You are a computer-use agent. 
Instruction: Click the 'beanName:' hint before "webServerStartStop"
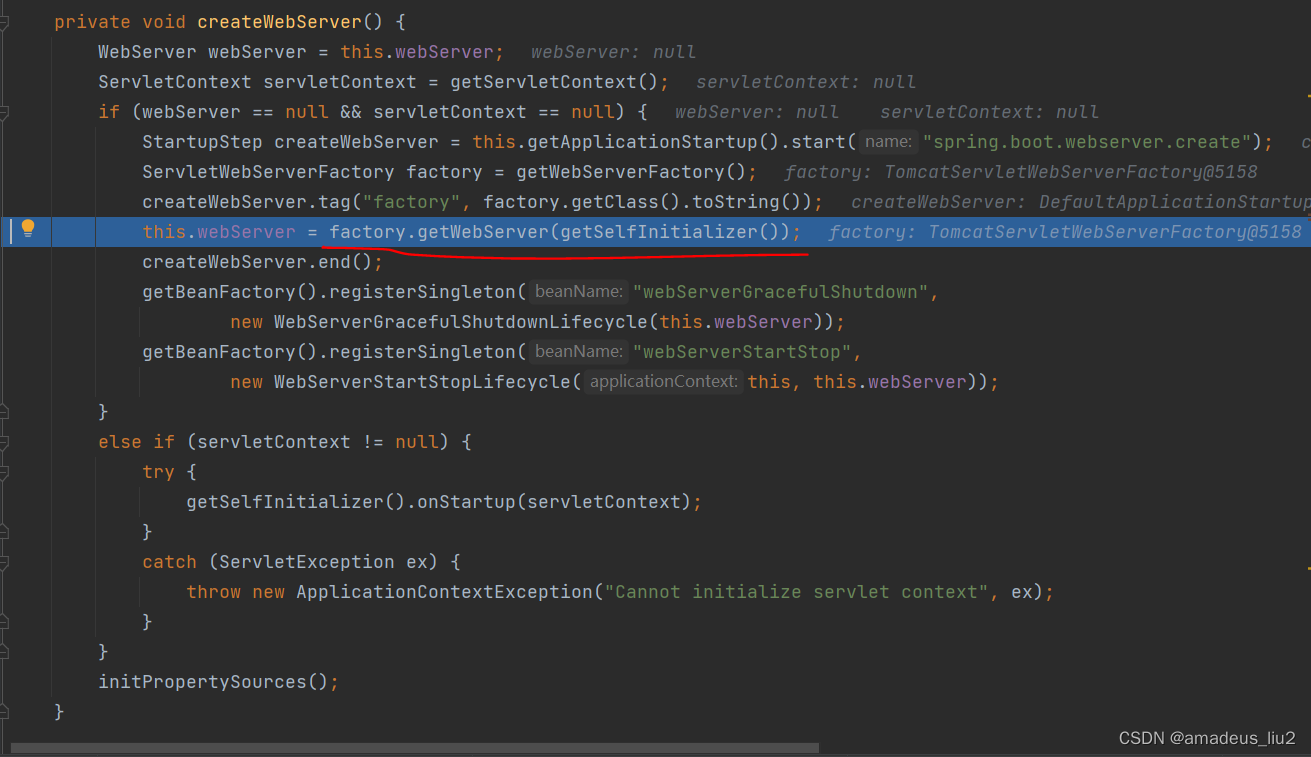click(x=579, y=352)
